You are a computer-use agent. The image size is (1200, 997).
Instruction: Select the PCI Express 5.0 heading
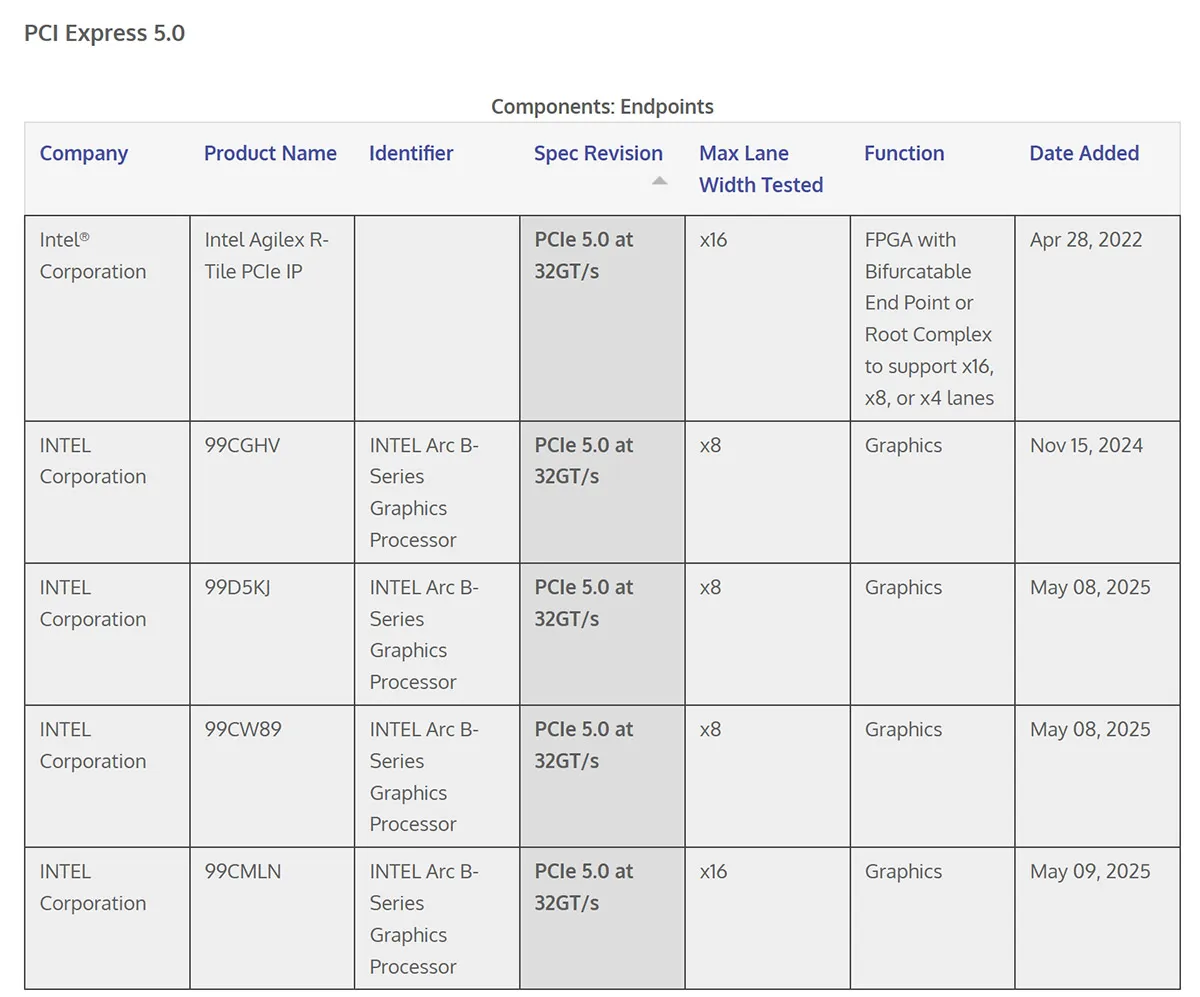(x=105, y=33)
